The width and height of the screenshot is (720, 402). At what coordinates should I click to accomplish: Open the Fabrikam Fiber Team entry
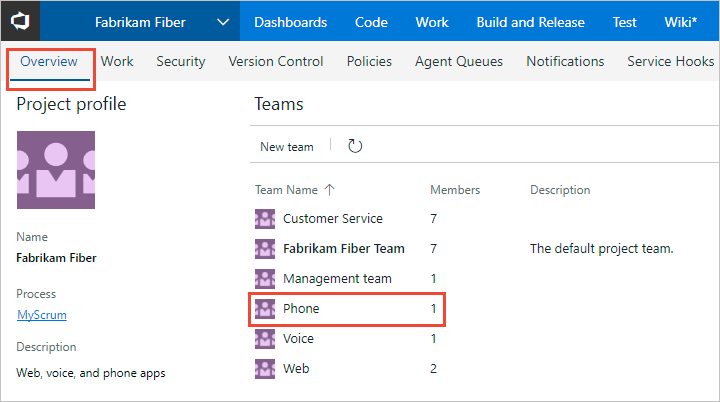pyautogui.click(x=343, y=249)
